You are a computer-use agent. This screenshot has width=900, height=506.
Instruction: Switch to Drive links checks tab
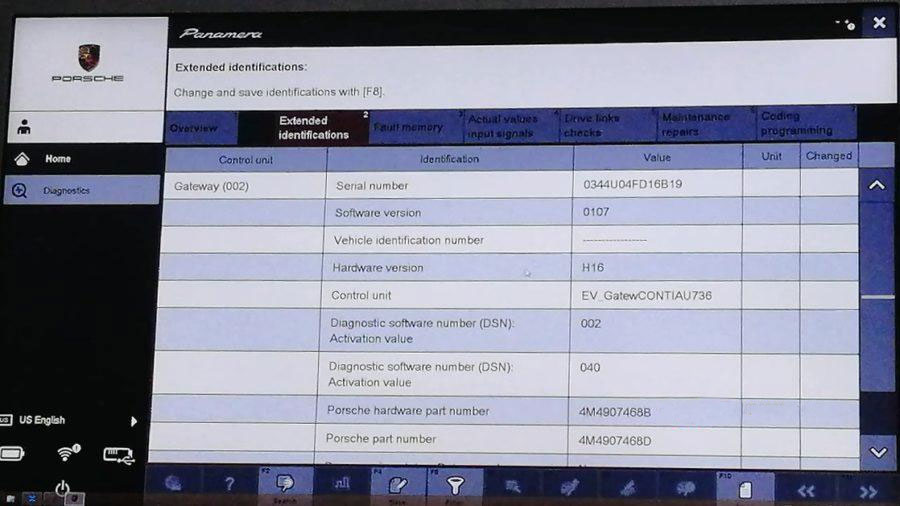click(608, 125)
